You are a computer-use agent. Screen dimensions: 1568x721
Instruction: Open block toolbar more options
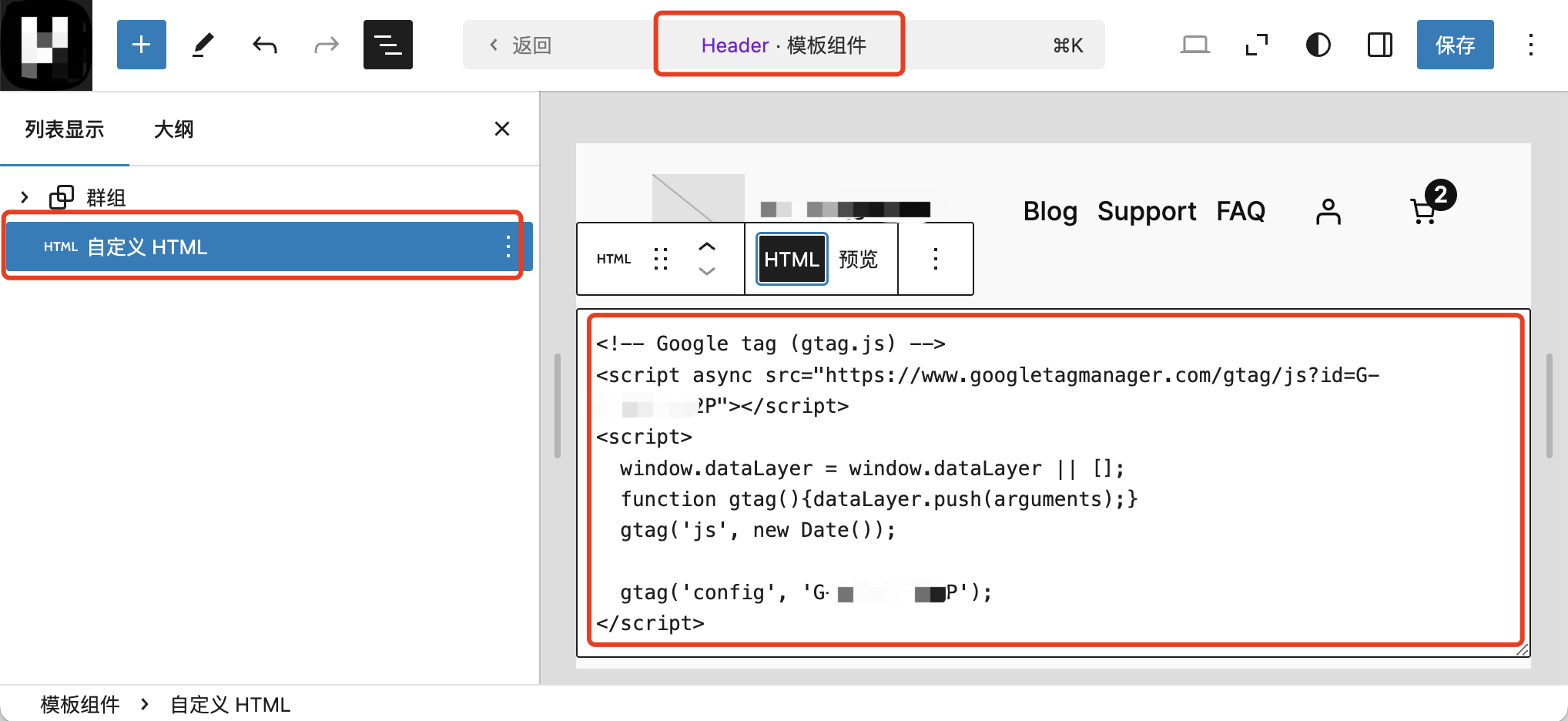pos(936,259)
